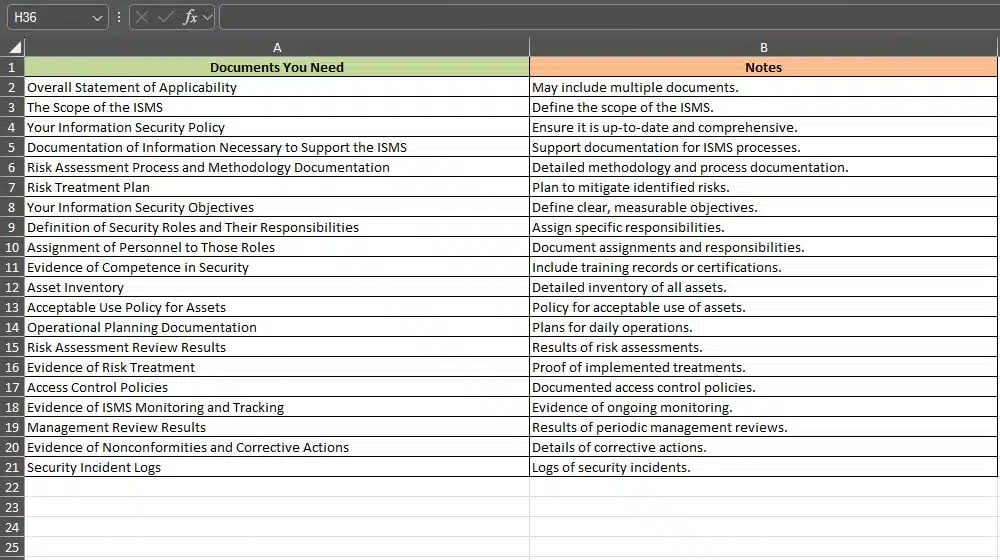Select row 22 header

click(x=11, y=487)
